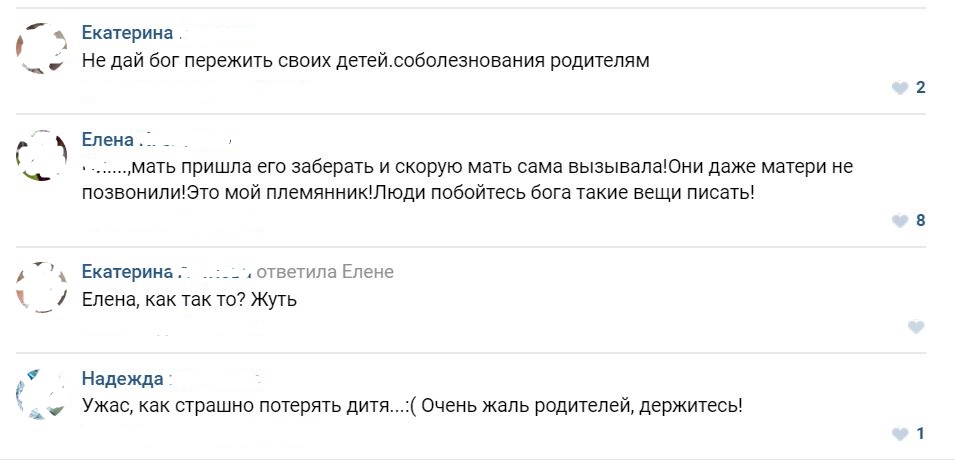Click the heart on Елена's nephew comment
955x464 pixels.
coord(900,221)
